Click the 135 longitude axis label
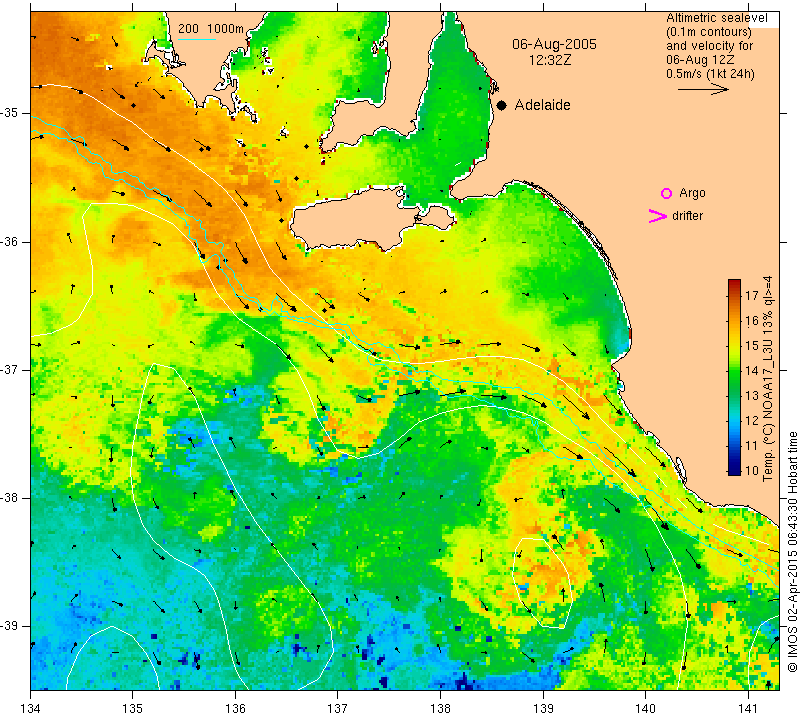800x720 pixels. coord(133,709)
